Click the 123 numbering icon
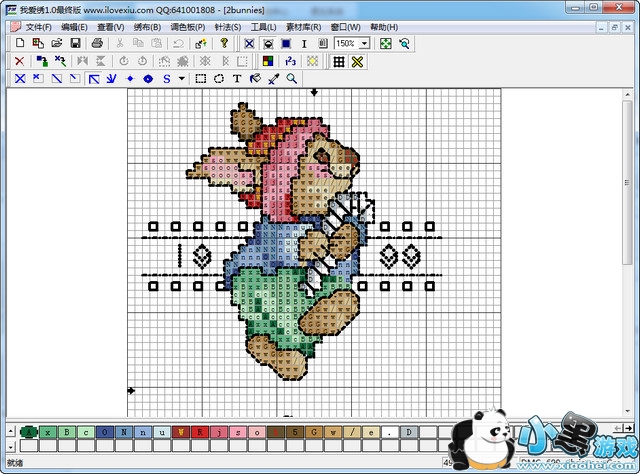 (x=290, y=61)
